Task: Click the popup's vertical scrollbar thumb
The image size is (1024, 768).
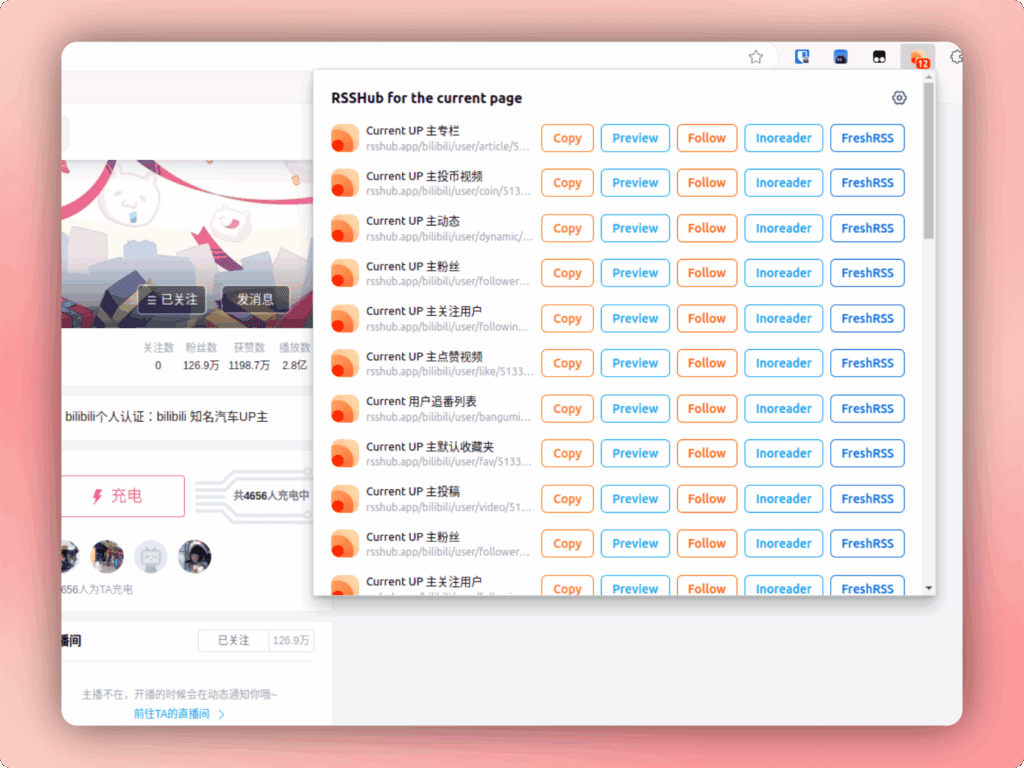Action: coord(929,161)
